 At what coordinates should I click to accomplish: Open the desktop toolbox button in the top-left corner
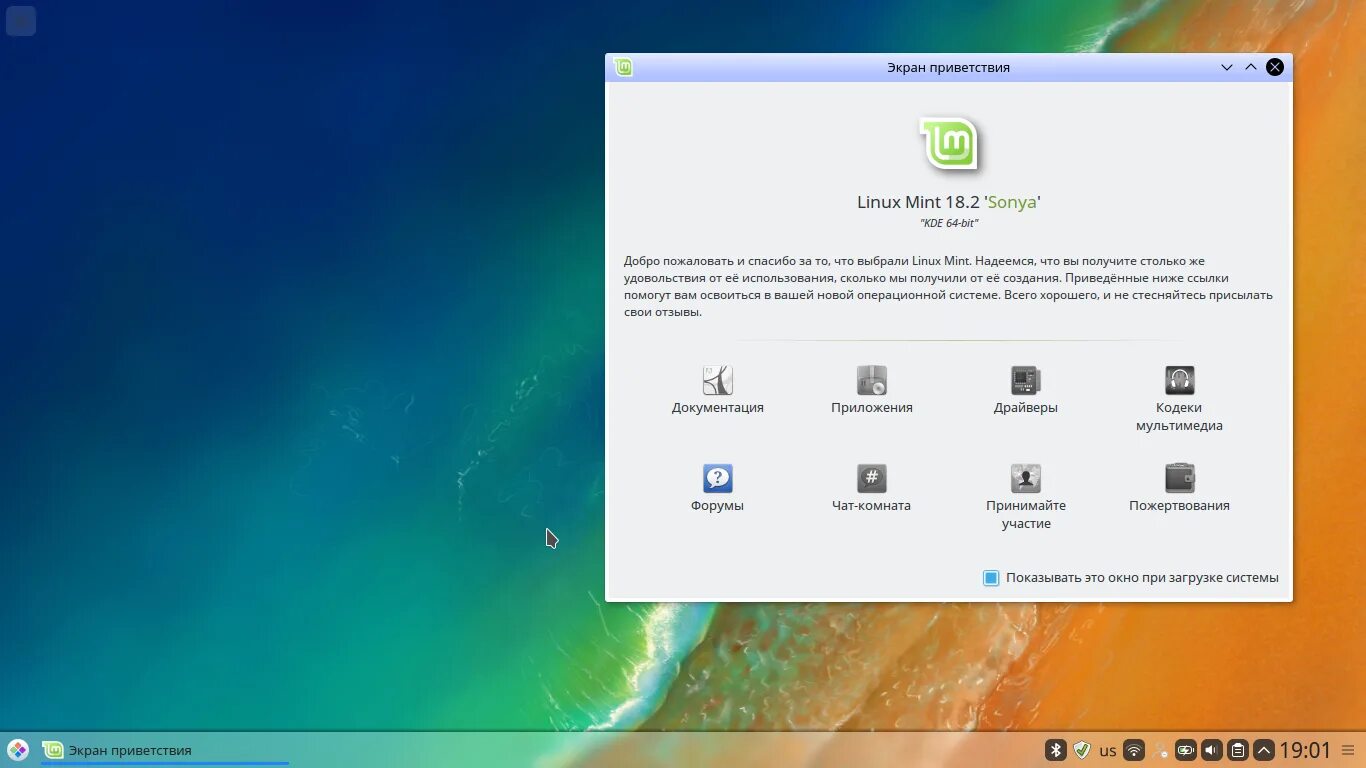pos(21,21)
